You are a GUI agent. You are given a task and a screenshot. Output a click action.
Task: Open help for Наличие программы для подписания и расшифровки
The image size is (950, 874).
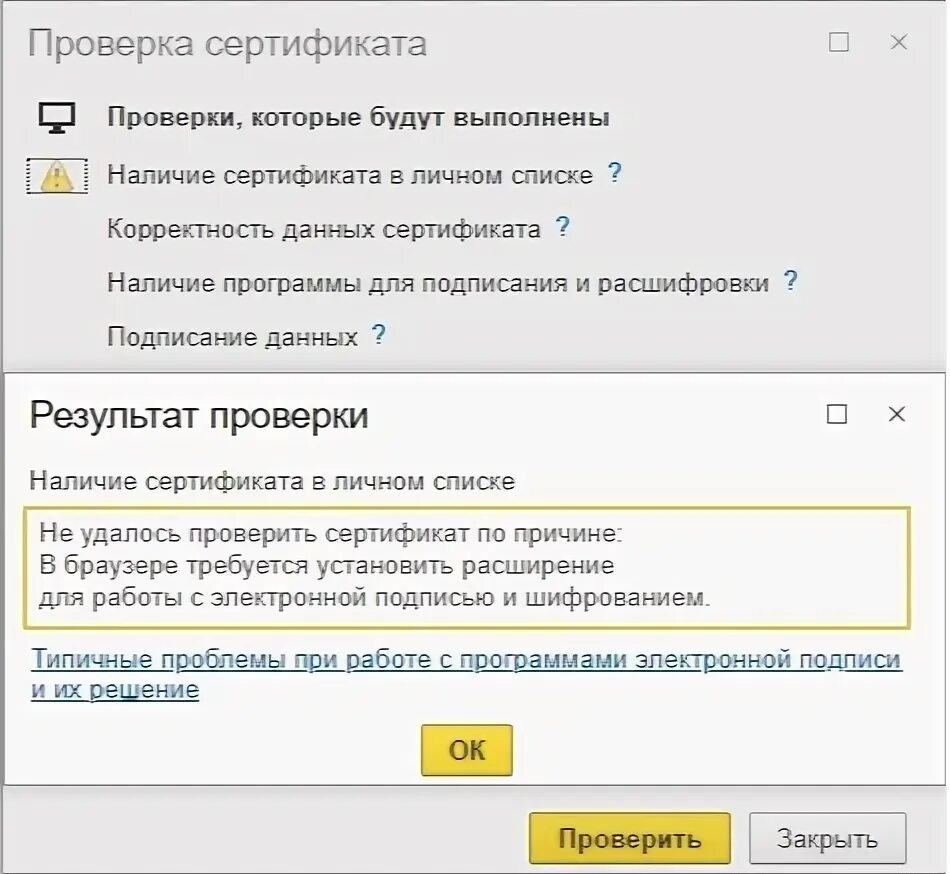[x=790, y=281]
